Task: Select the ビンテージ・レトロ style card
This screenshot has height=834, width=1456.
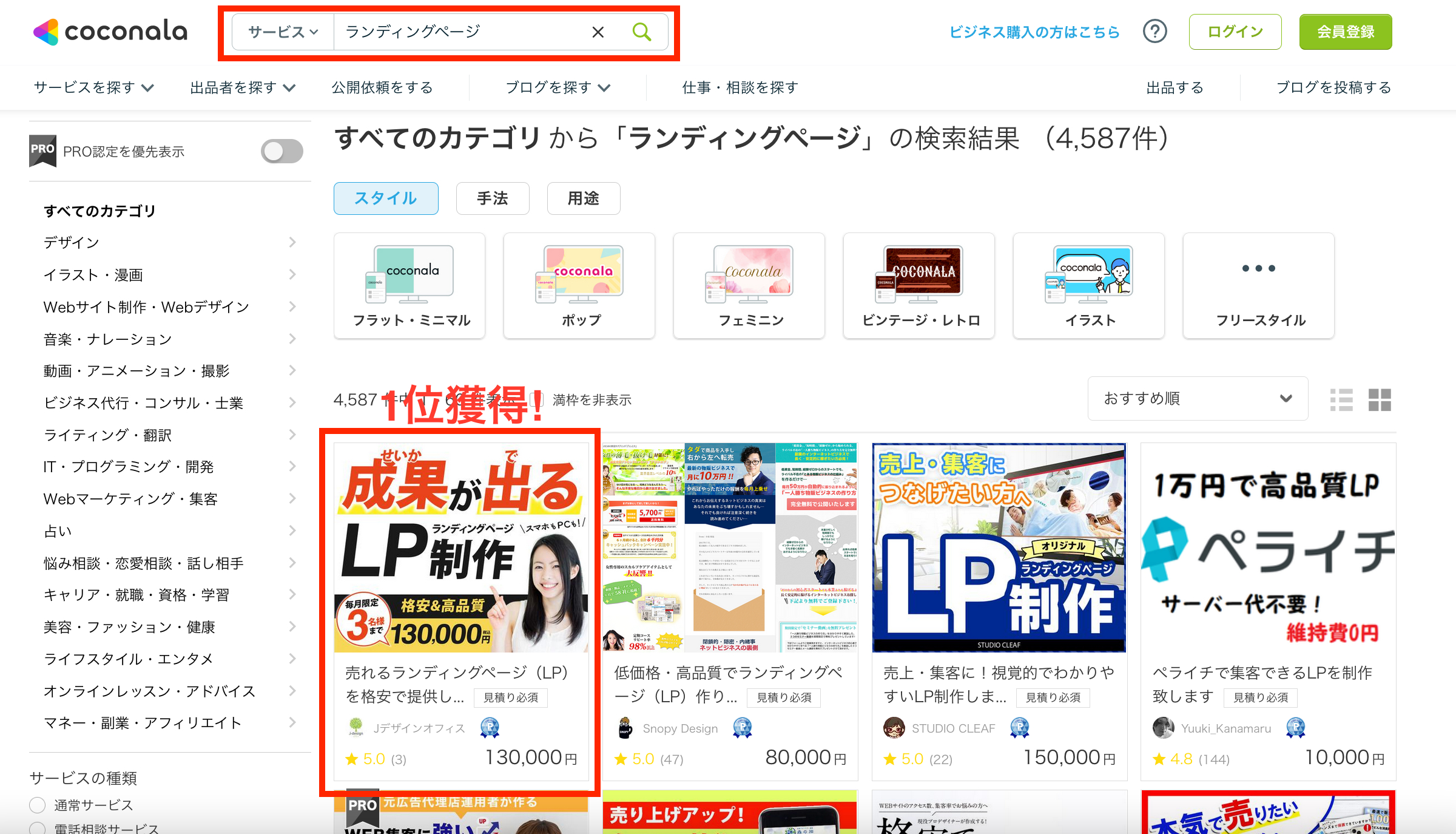Action: click(919, 286)
